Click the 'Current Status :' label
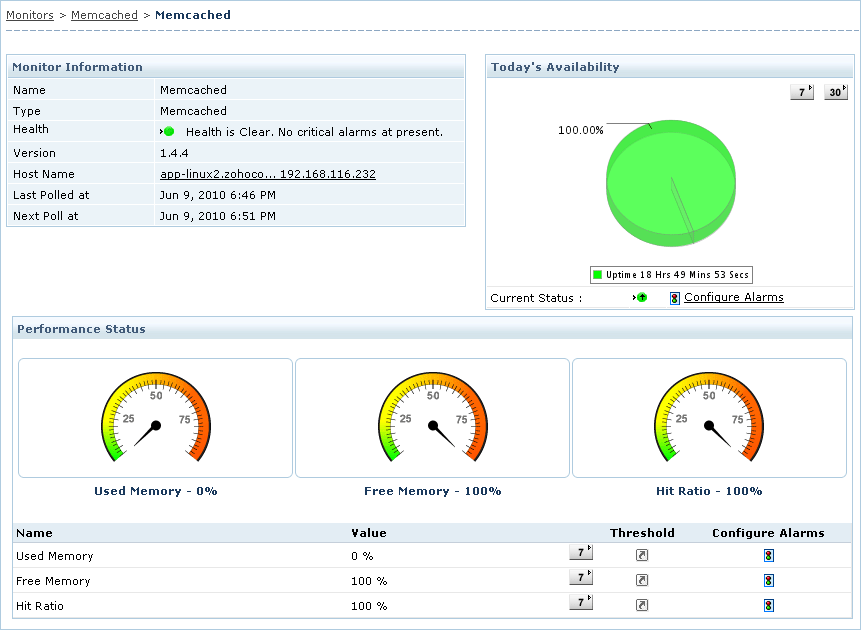The height and width of the screenshot is (630, 861). (536, 298)
